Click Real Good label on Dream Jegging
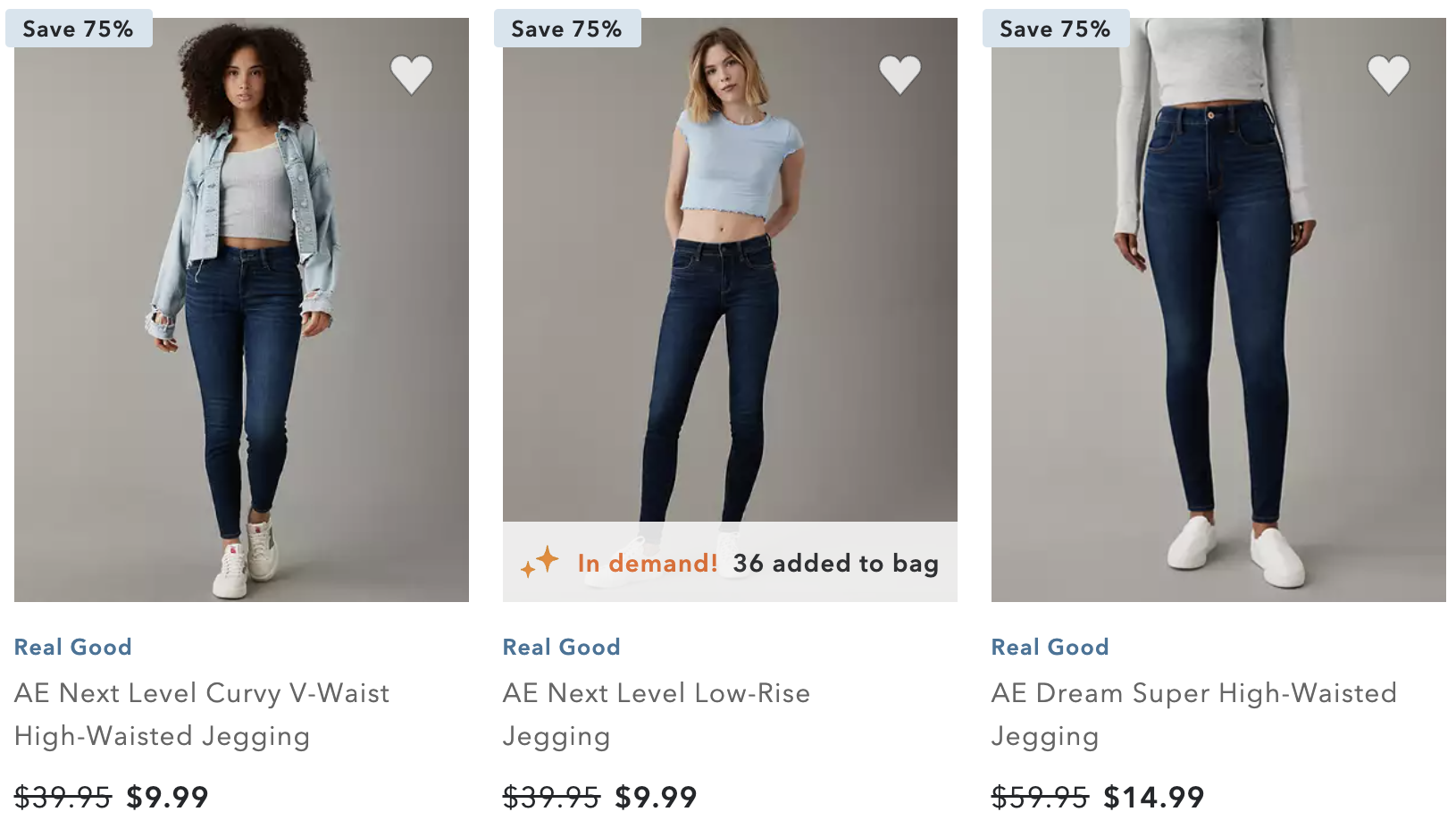Screen dimensions: 1456x820 (1050, 647)
